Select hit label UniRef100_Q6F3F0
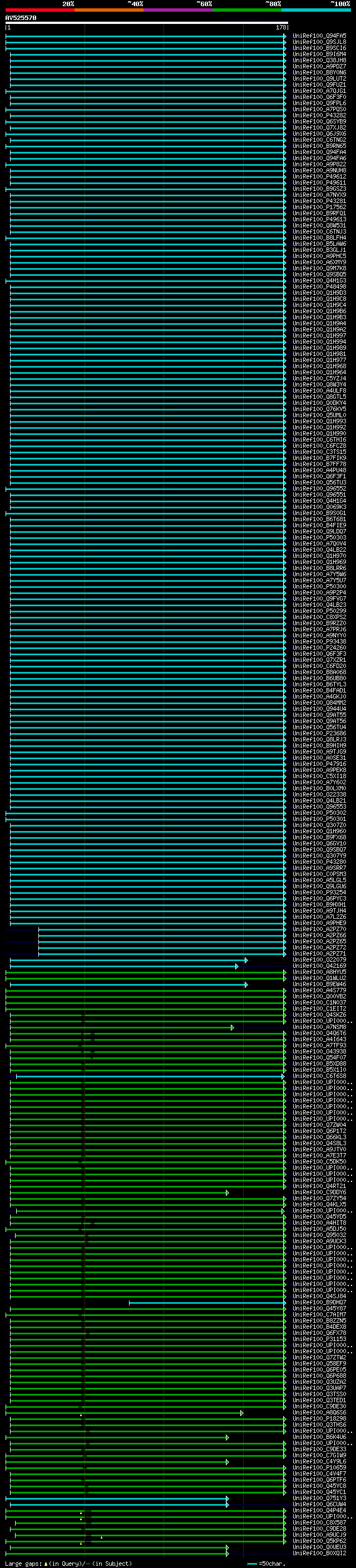Viewport: 356px width, 1568px height. pyautogui.click(x=319, y=97)
